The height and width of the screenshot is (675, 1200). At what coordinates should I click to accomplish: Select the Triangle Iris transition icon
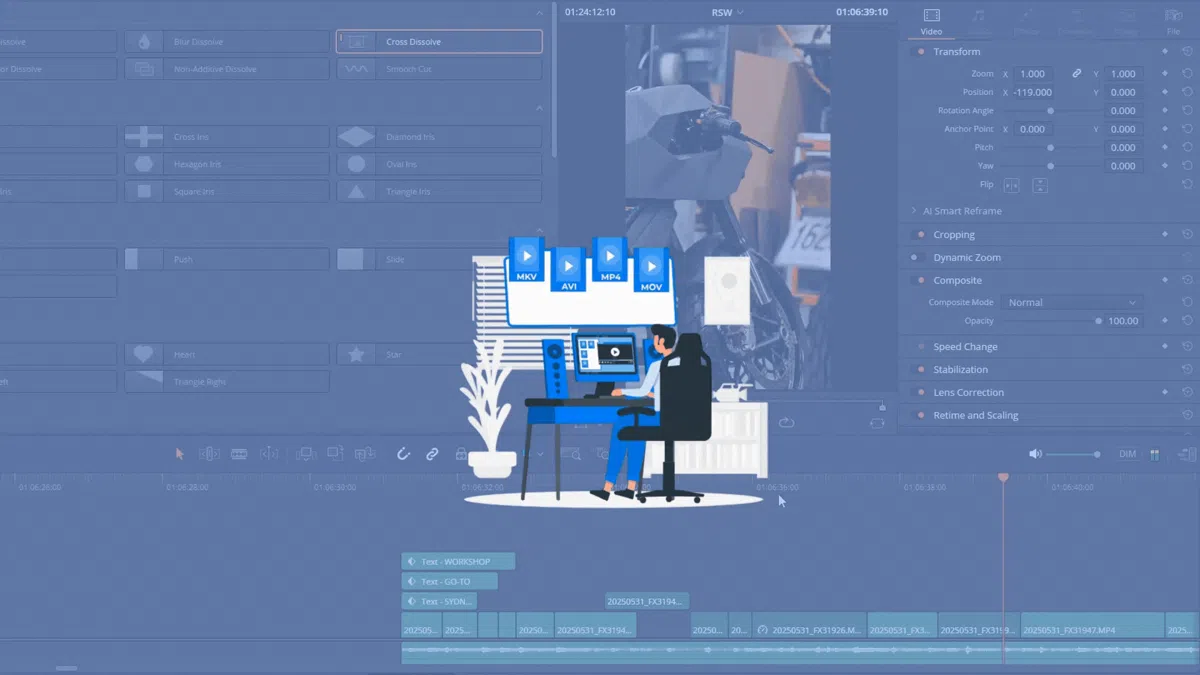pos(356,191)
